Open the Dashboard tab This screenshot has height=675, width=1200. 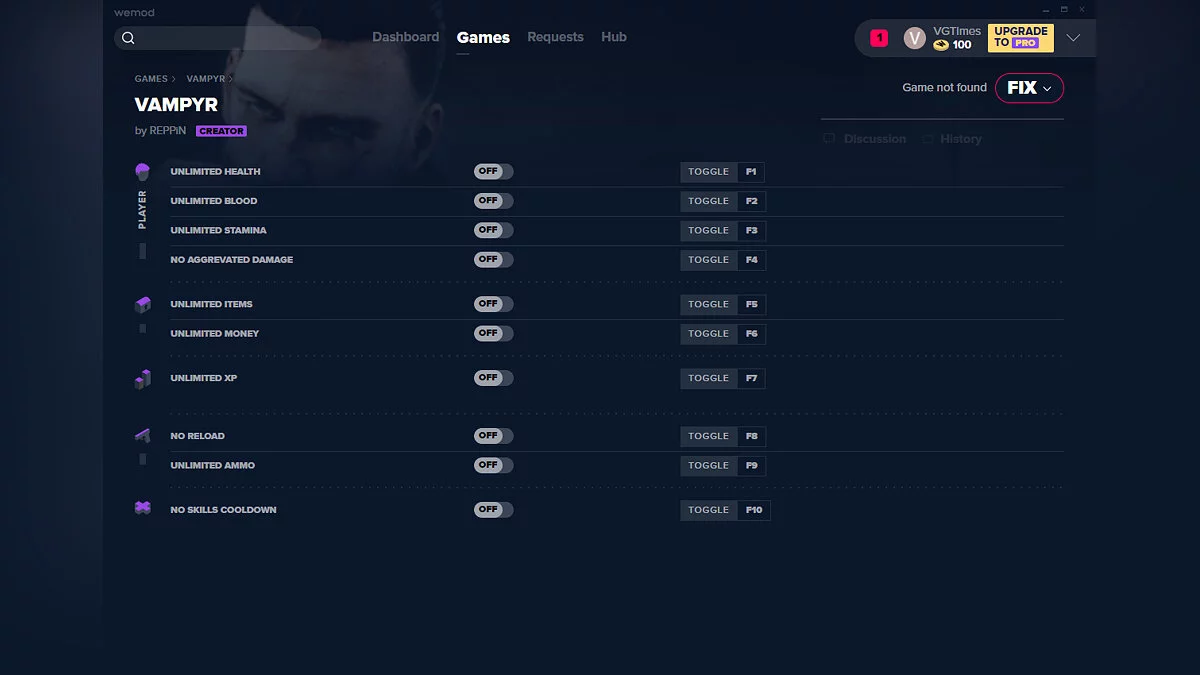point(405,37)
